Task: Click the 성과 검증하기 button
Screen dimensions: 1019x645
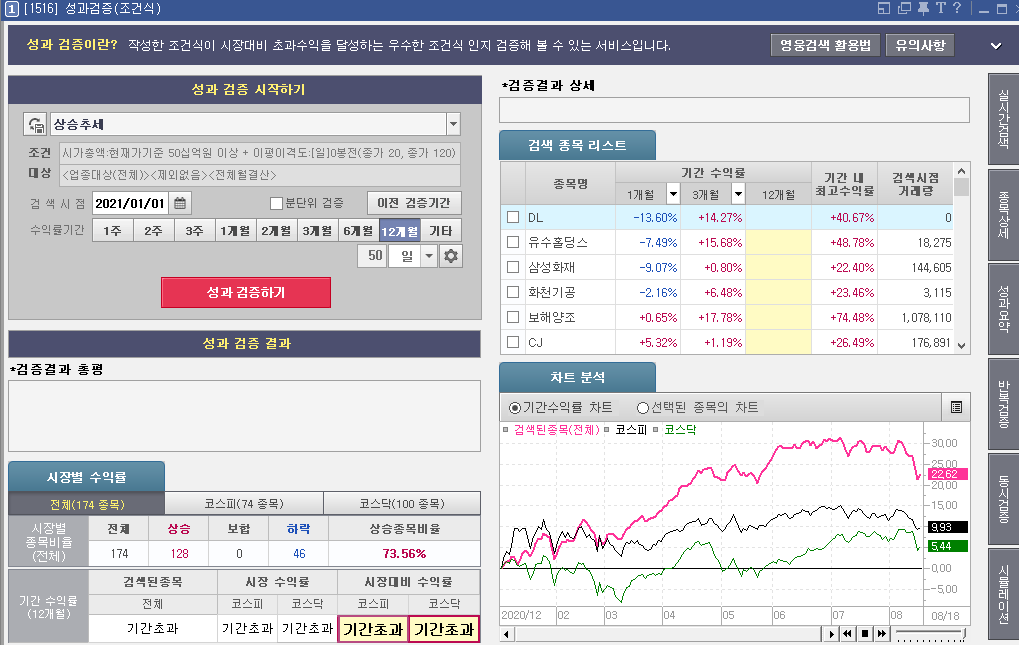Action: coord(246,292)
